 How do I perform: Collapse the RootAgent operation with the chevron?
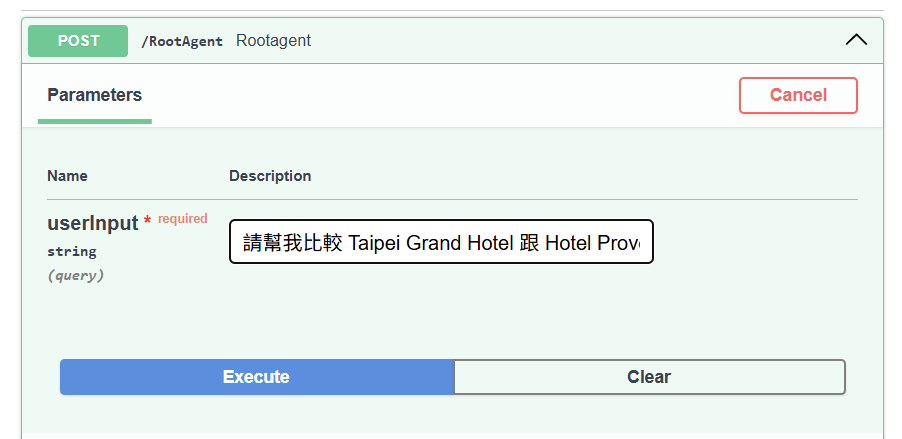856,41
